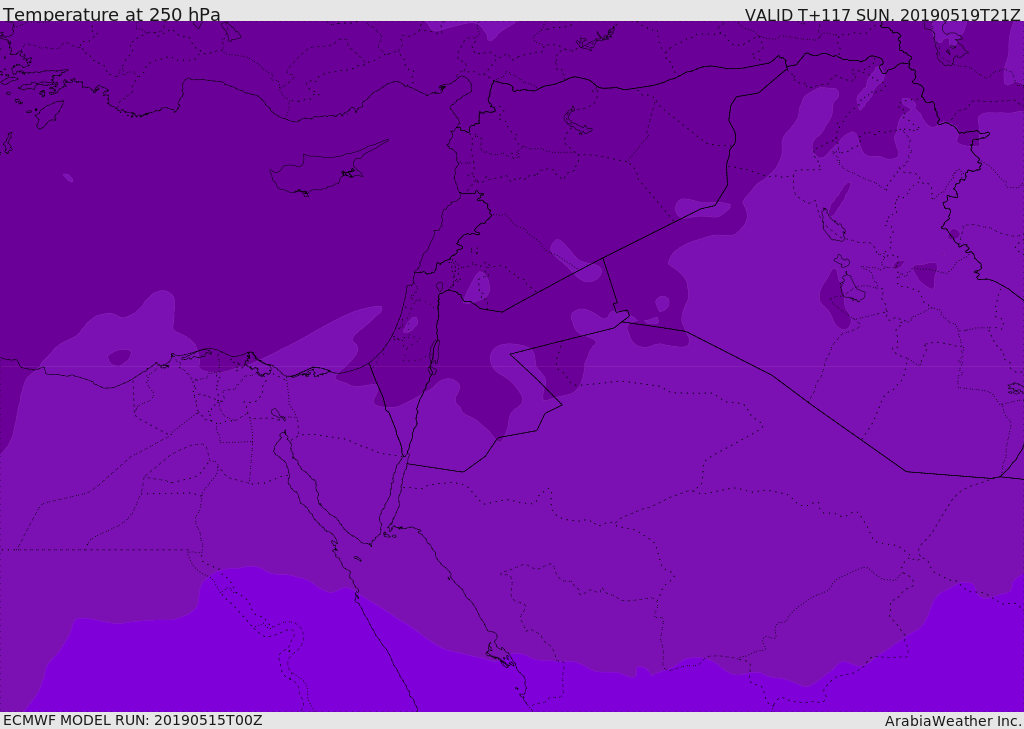This screenshot has width=1024, height=729.
Task: Click the island of Crete
Action: click(47, 112)
